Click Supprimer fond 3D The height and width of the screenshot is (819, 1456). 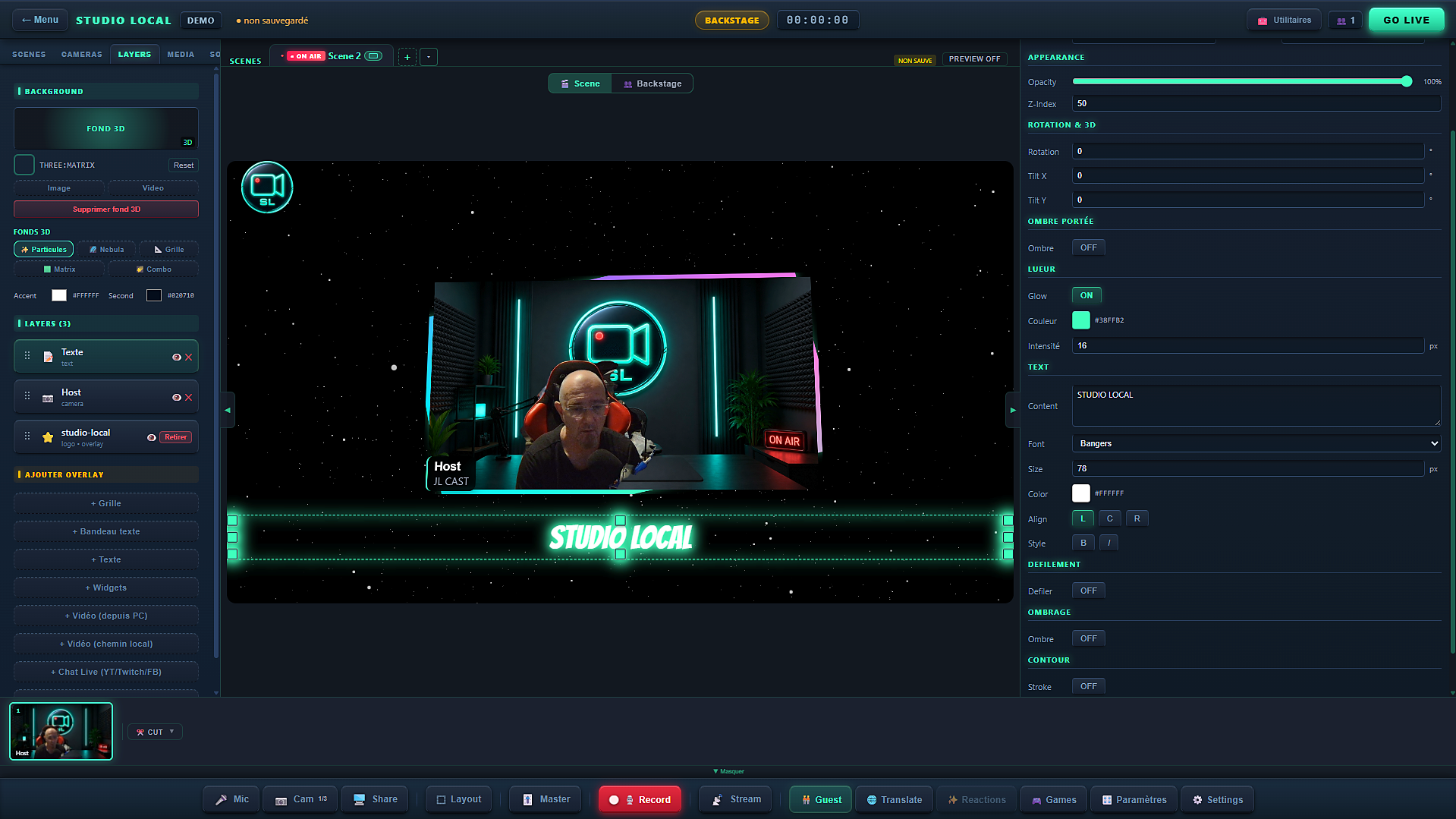coord(106,209)
